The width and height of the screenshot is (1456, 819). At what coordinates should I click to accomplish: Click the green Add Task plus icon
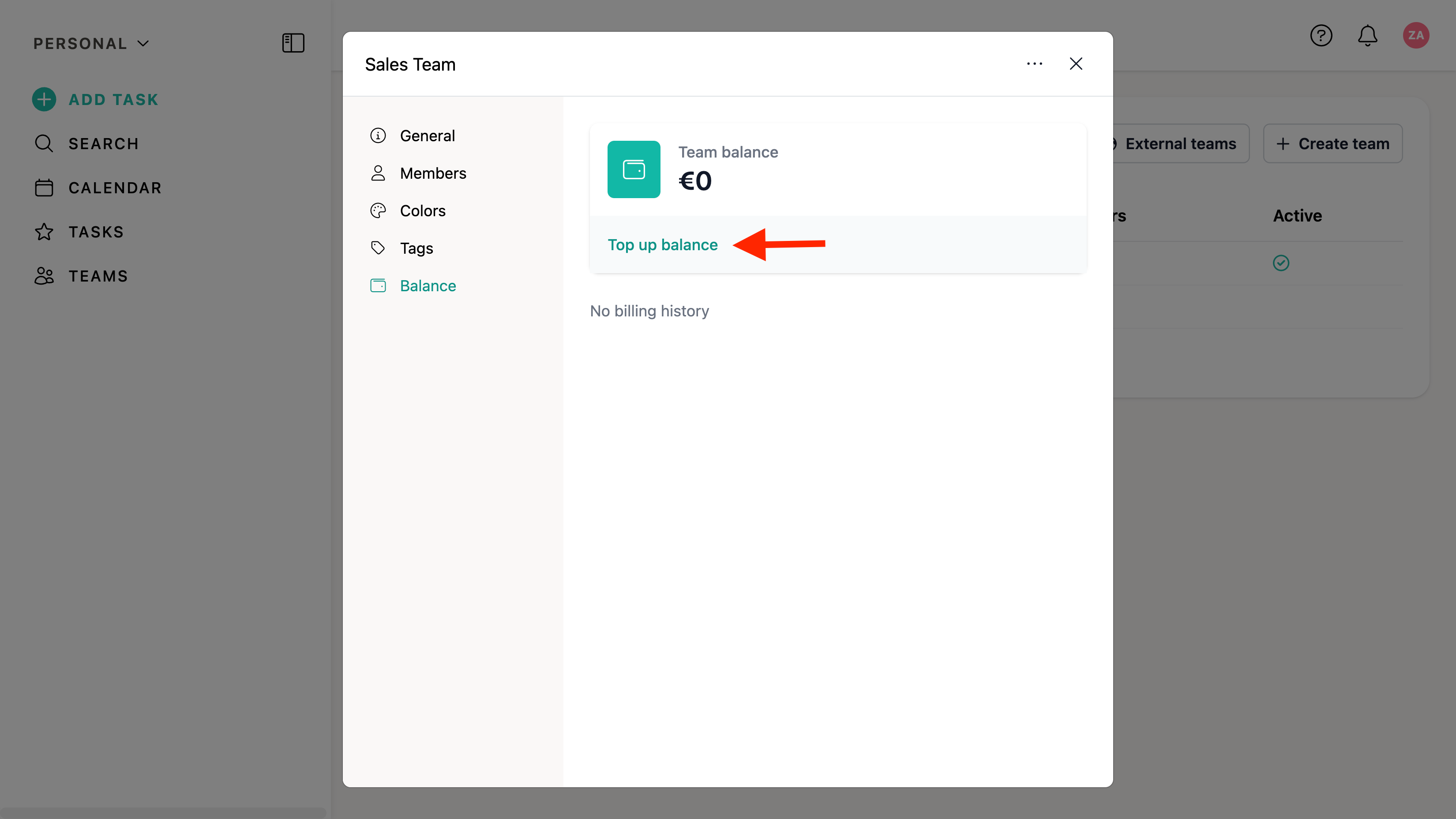coord(44,99)
